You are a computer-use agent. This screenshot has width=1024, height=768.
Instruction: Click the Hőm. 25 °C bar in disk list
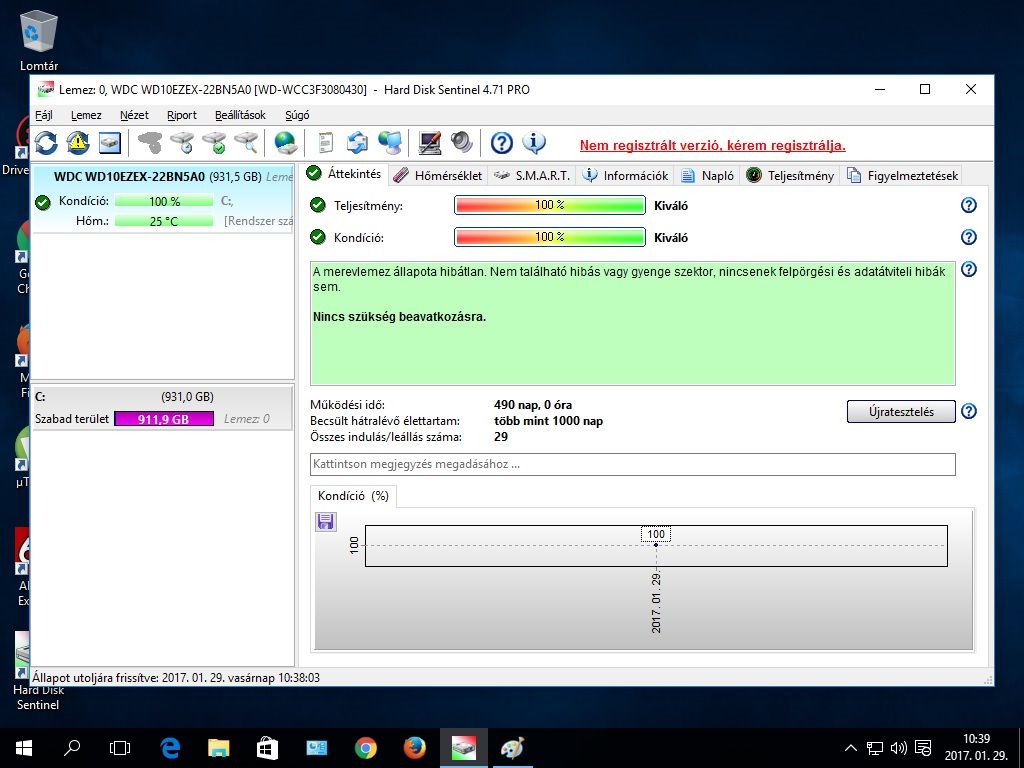tap(164, 221)
